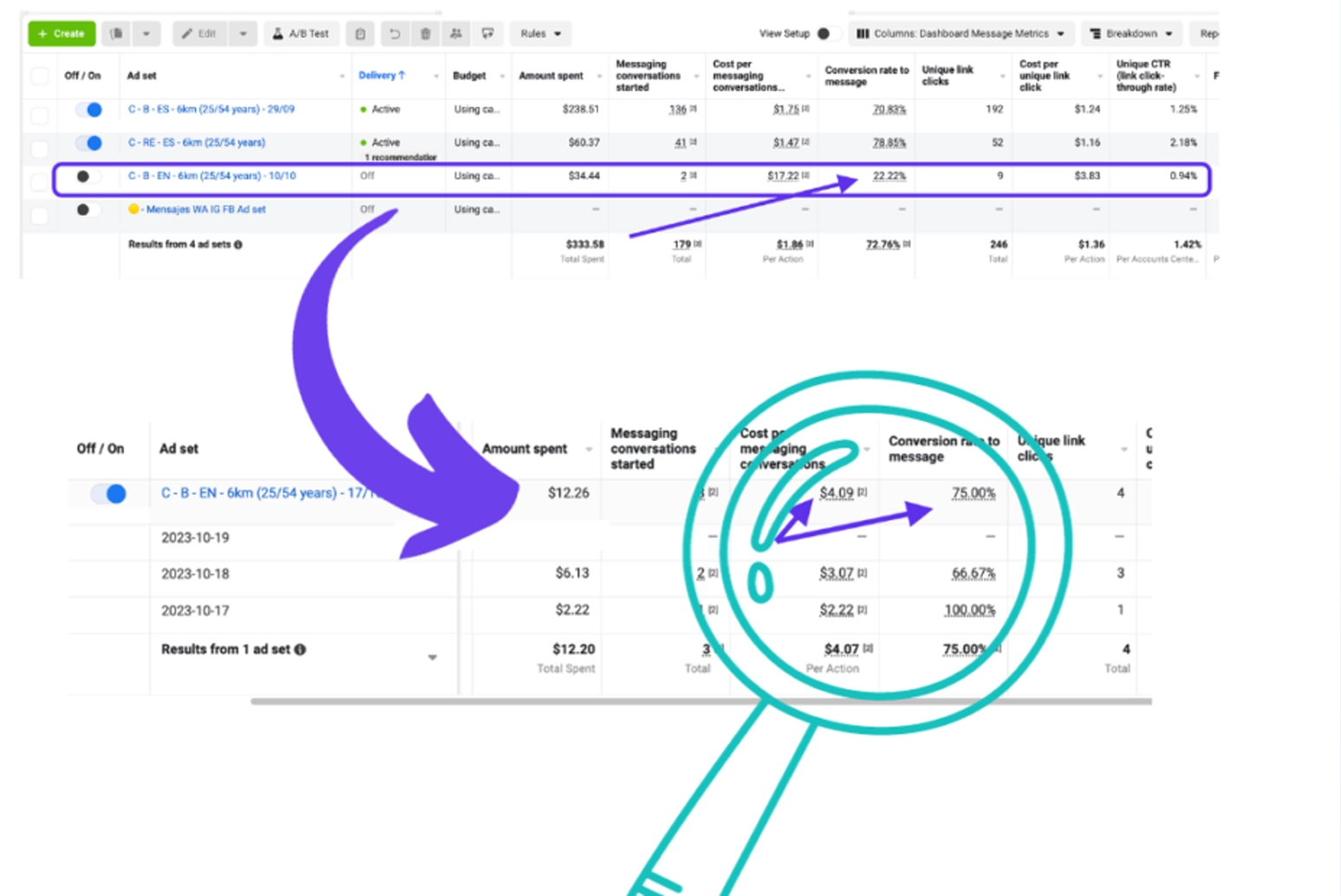Screen dimensions: 1341x896
Task: Expand the Results from 1 ad set caret
Action: [x=433, y=658]
